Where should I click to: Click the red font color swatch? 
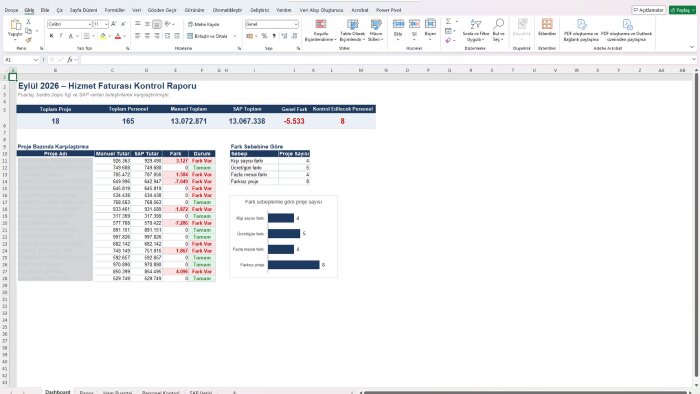coord(118,36)
